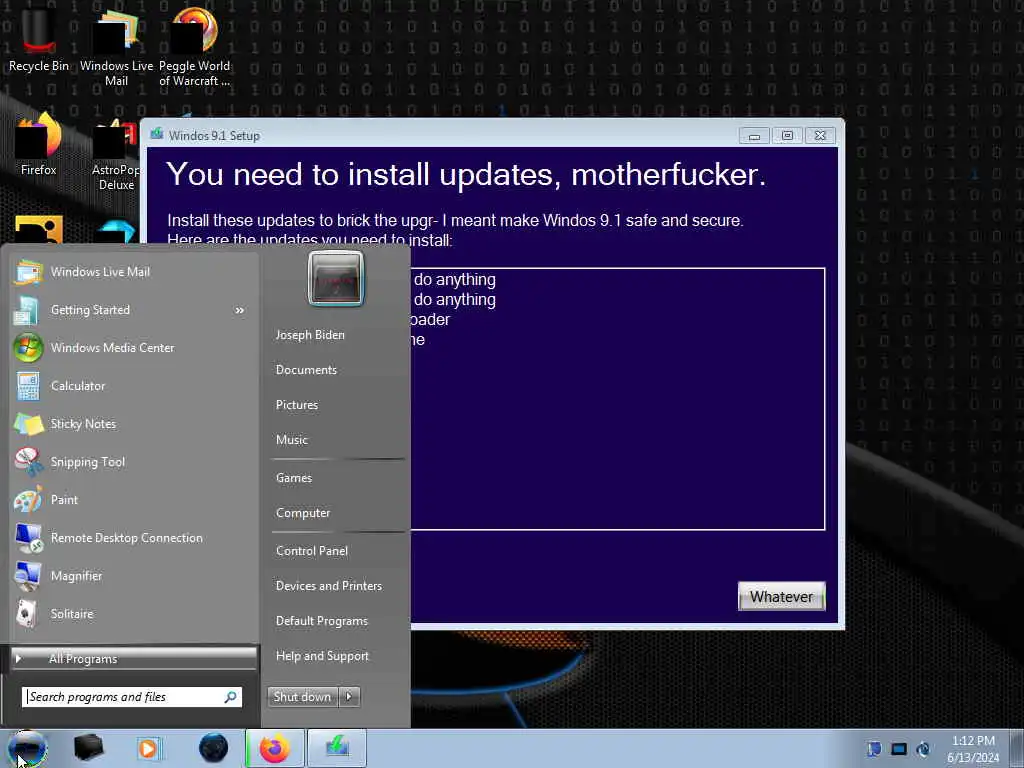The height and width of the screenshot is (768, 1024).
Task: Click the Shut down button
Action: click(x=303, y=697)
